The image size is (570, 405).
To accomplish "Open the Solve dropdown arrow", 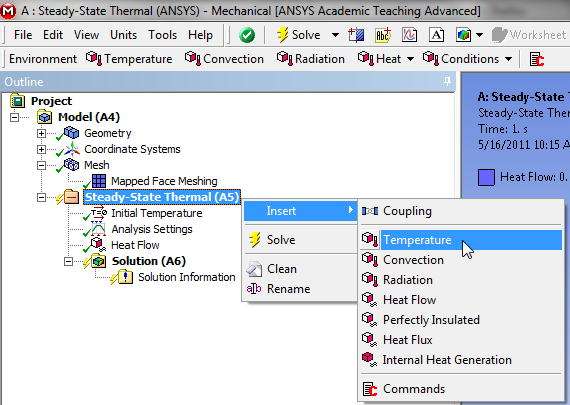I will (335, 35).
